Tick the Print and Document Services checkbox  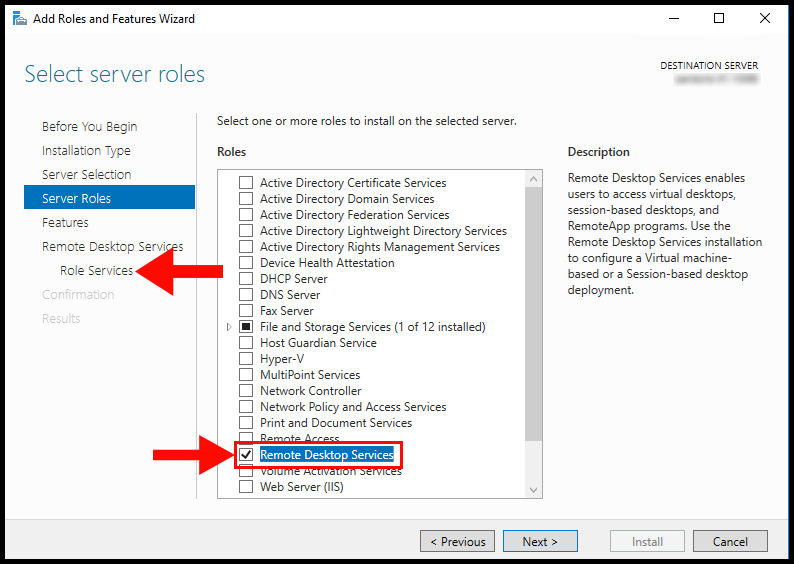coord(246,423)
